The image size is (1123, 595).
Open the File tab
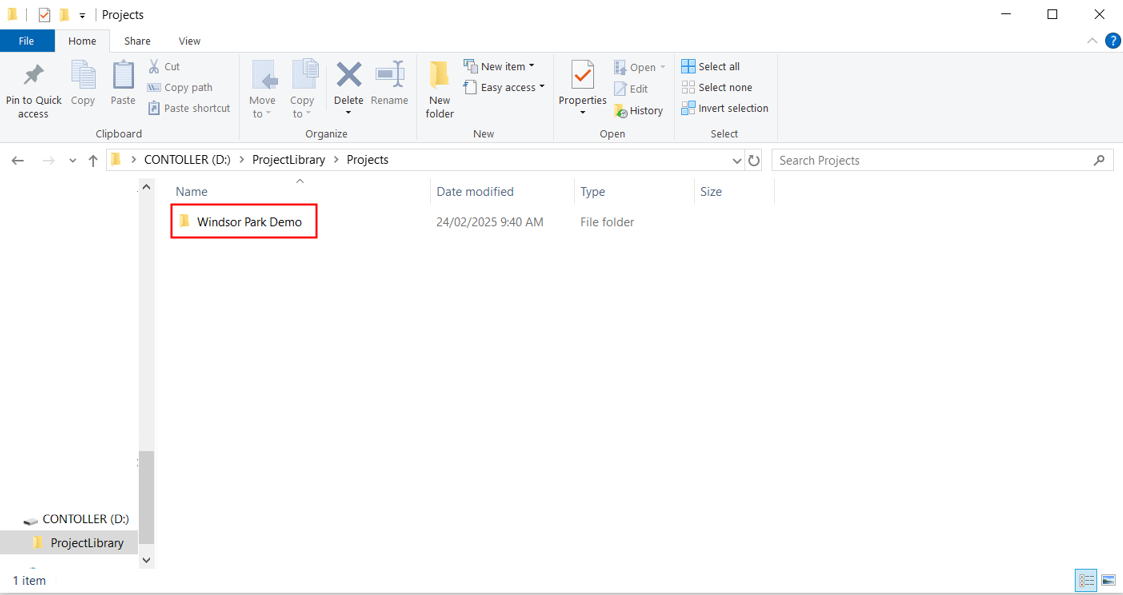pos(26,41)
